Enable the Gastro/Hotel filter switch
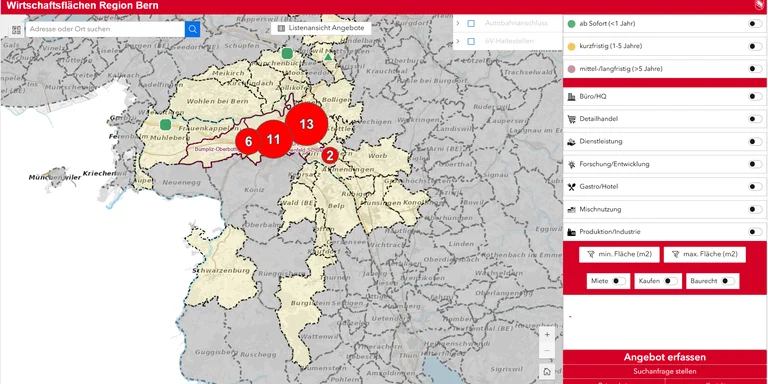 (755, 187)
